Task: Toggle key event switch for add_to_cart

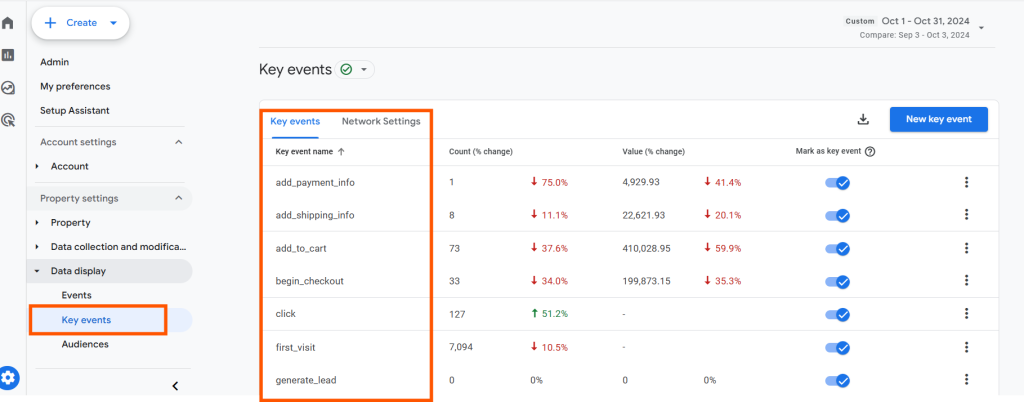Action: (836, 248)
